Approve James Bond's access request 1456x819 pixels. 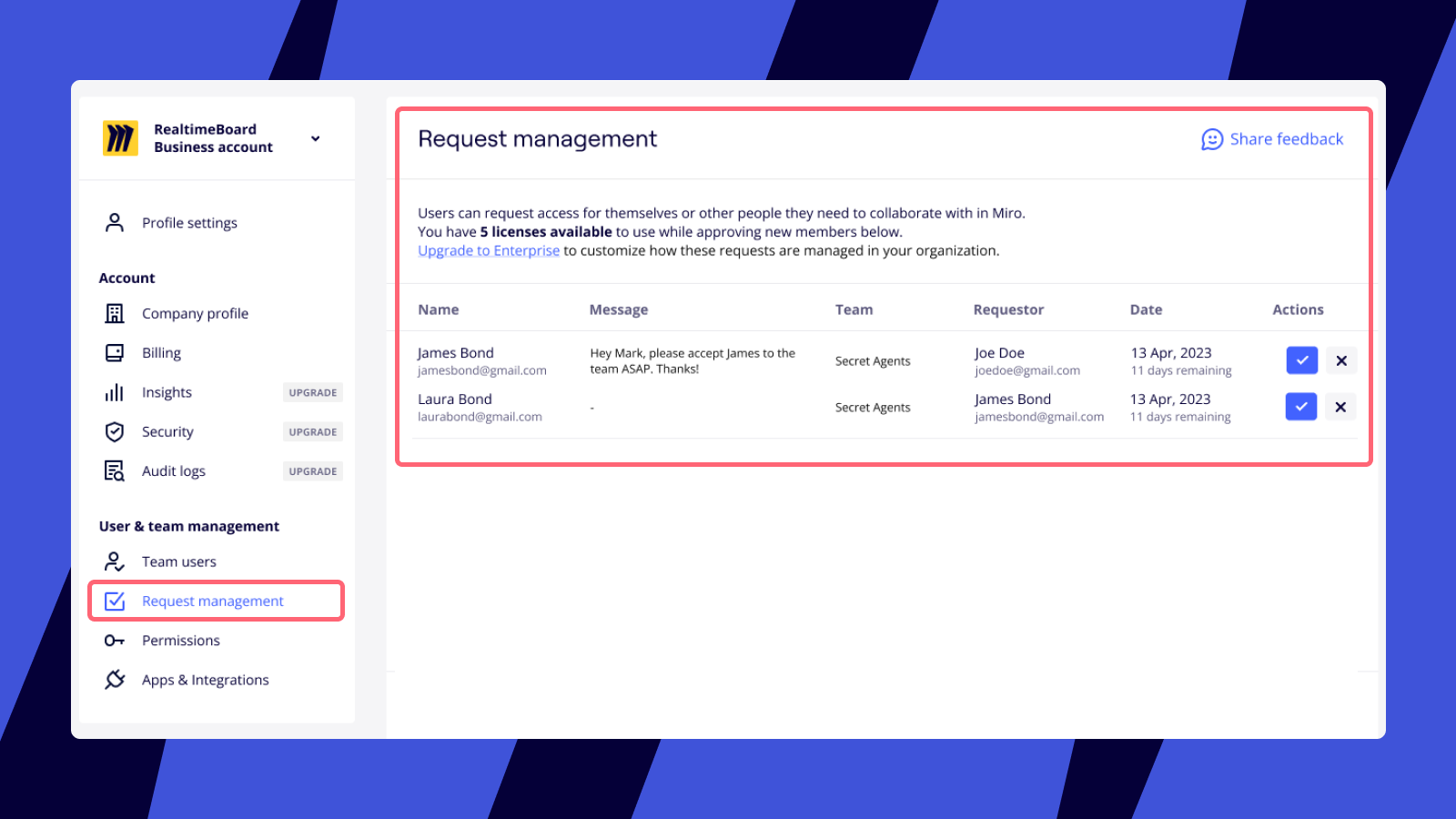pos(1301,360)
